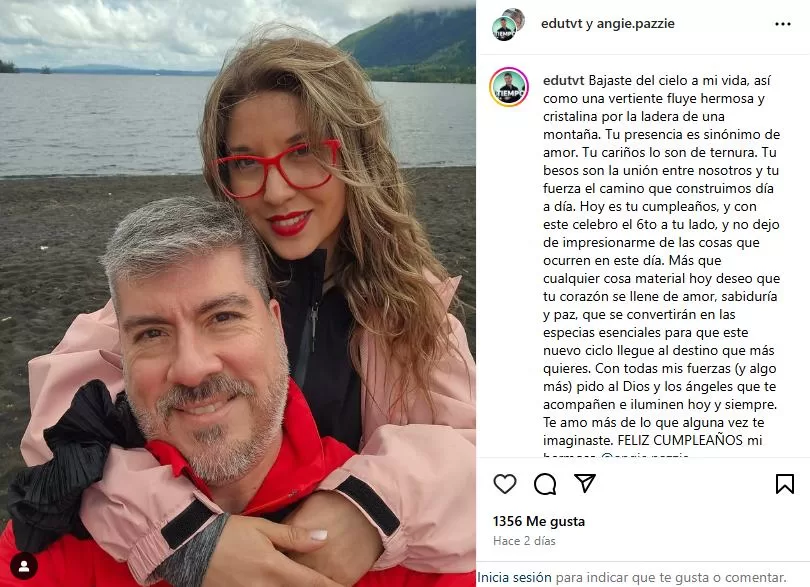Viewport: 810px width, 587px height.
Task: Open comments with the speech bubble icon
Action: tap(545, 484)
